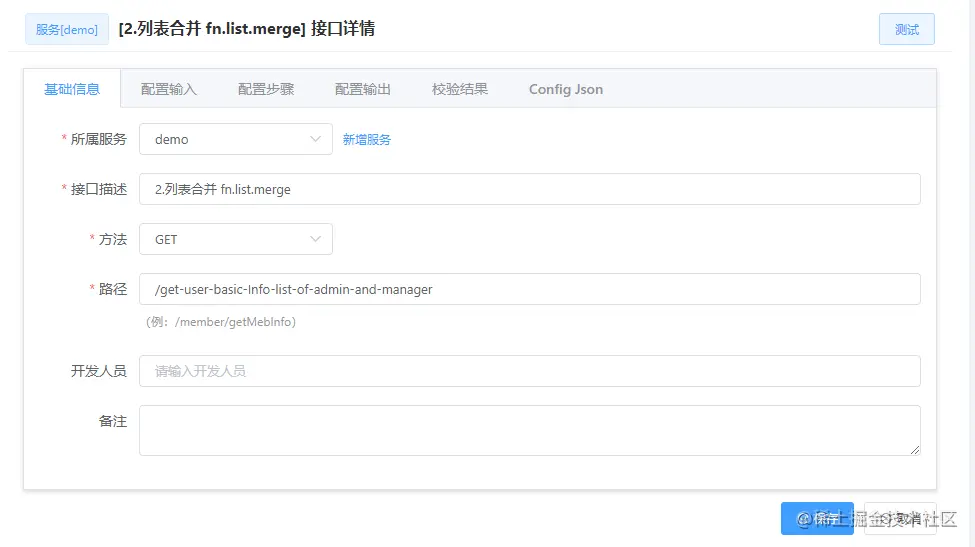Focus the 接口描述 input field
This screenshot has height=547, width=975.
530,189
